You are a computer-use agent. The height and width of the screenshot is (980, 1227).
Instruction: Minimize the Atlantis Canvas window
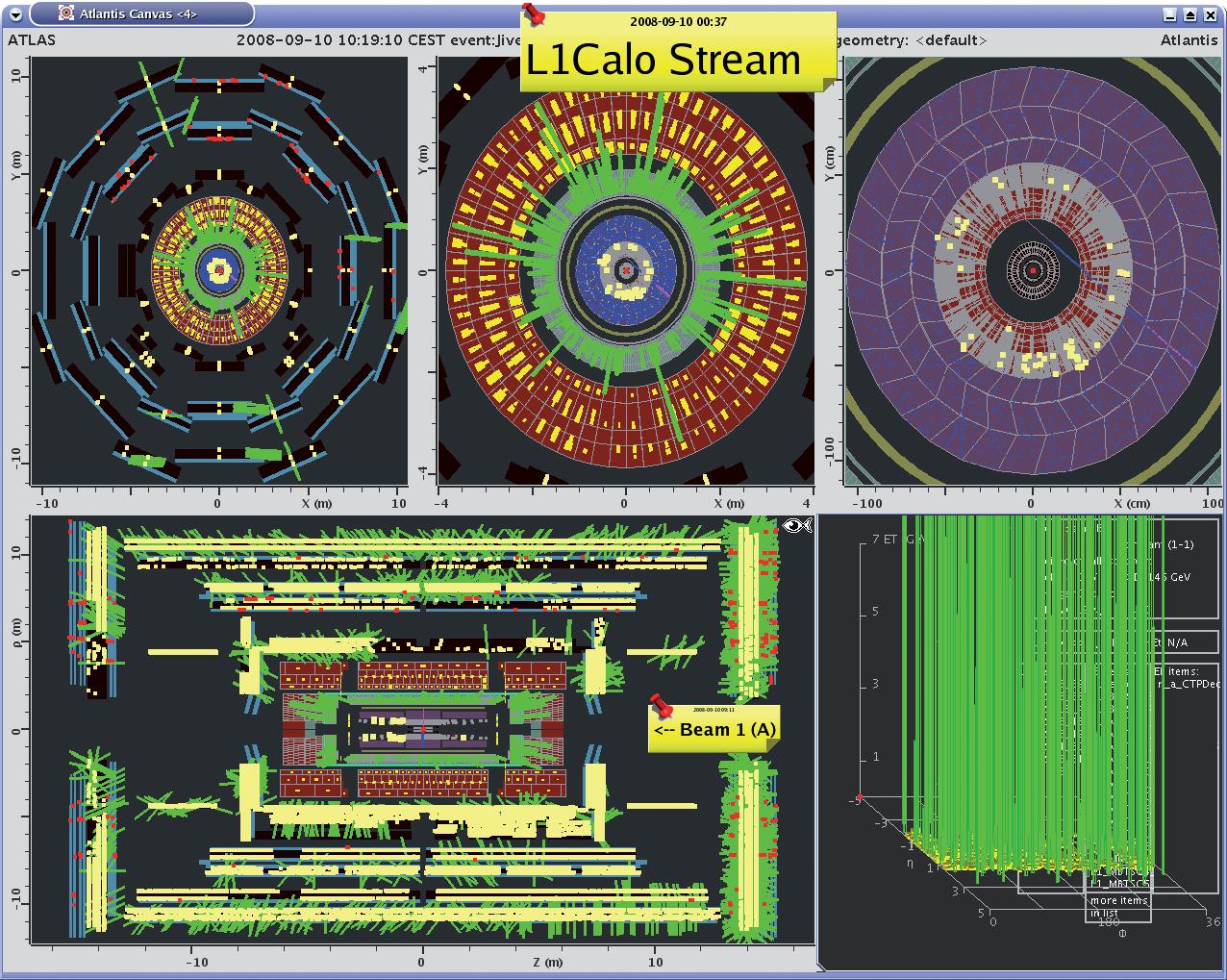[x=1169, y=13]
